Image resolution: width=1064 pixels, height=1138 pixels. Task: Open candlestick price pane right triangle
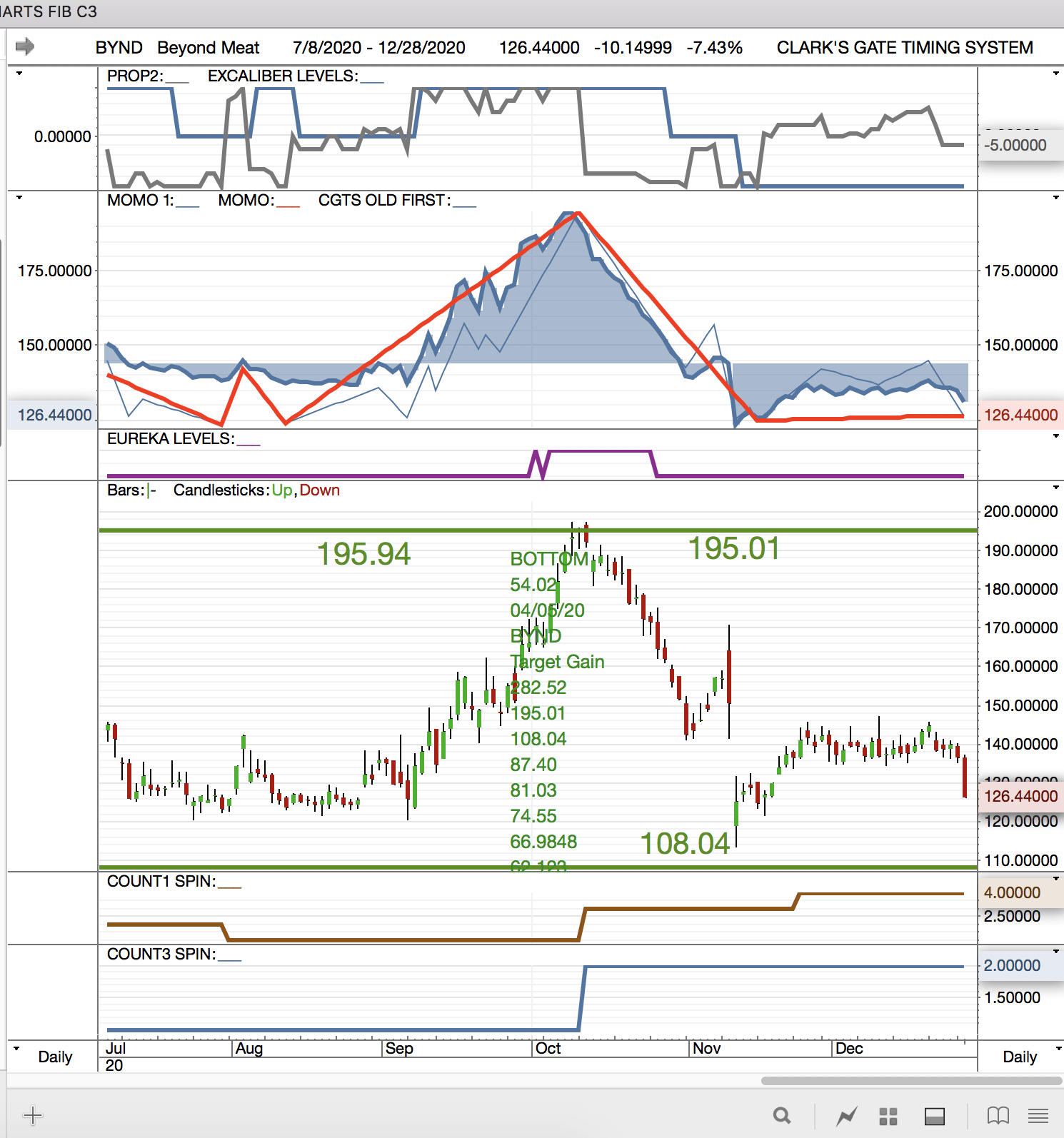coord(1055,488)
